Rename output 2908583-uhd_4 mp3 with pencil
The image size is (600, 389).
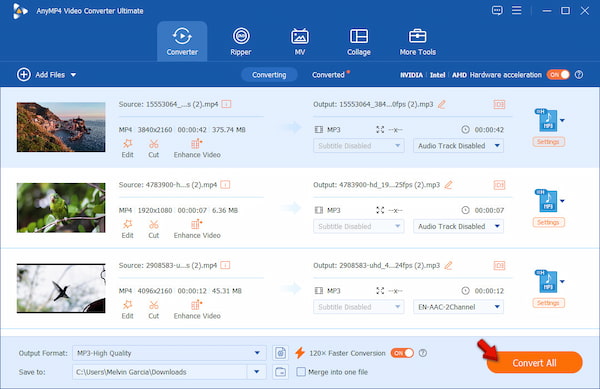[x=448, y=265]
